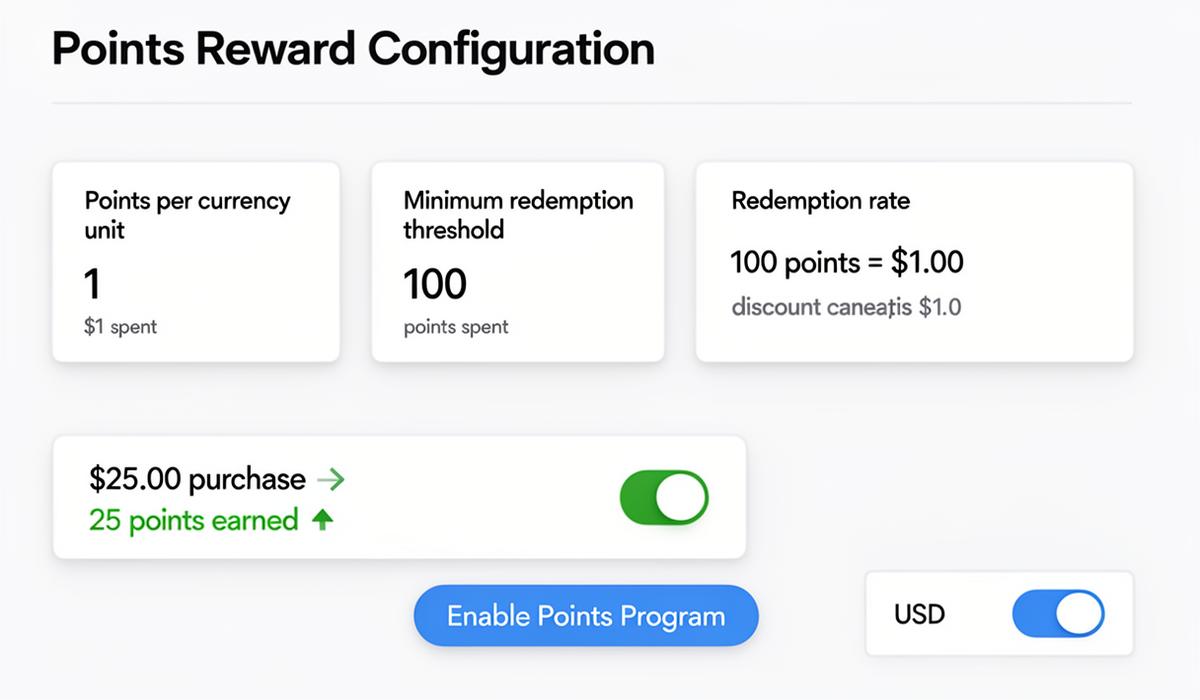Click the USD currency label
The height and width of the screenshot is (700, 1200).
919,613
